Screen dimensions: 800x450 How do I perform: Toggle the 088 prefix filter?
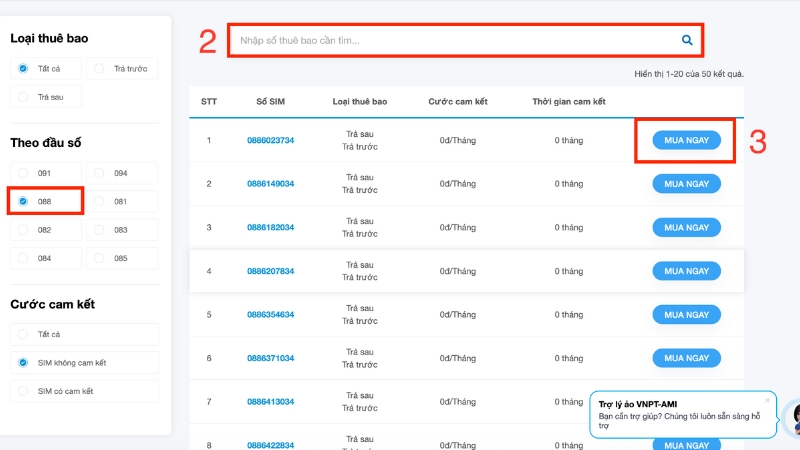(23, 201)
